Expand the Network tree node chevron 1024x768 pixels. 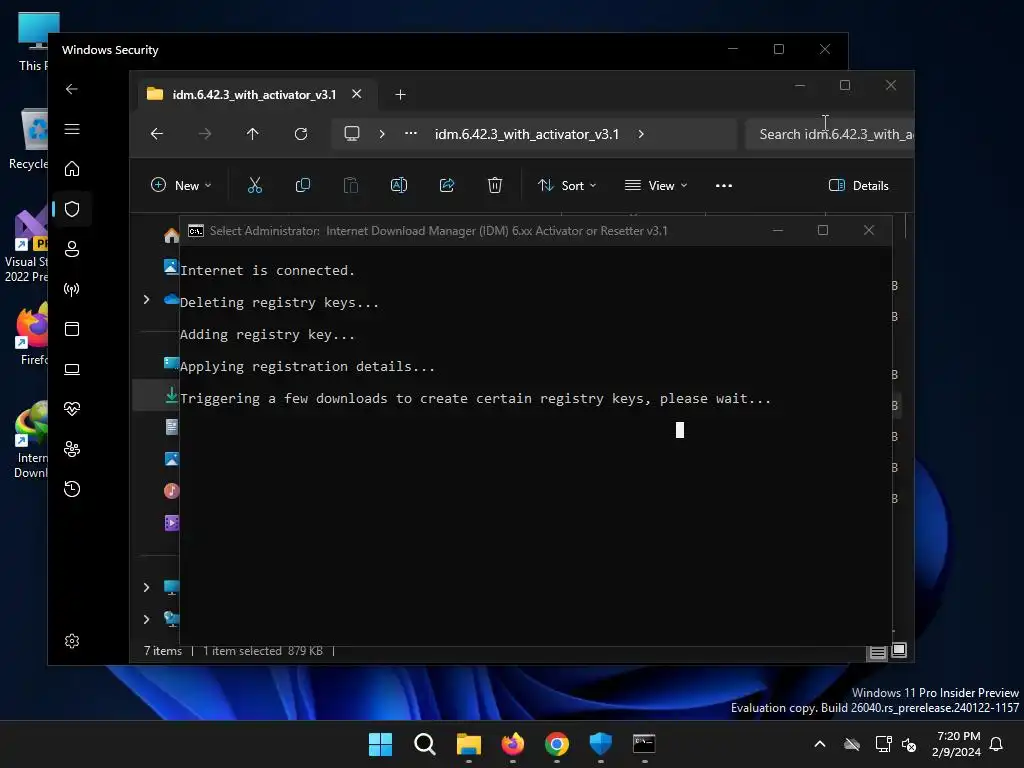(x=146, y=619)
